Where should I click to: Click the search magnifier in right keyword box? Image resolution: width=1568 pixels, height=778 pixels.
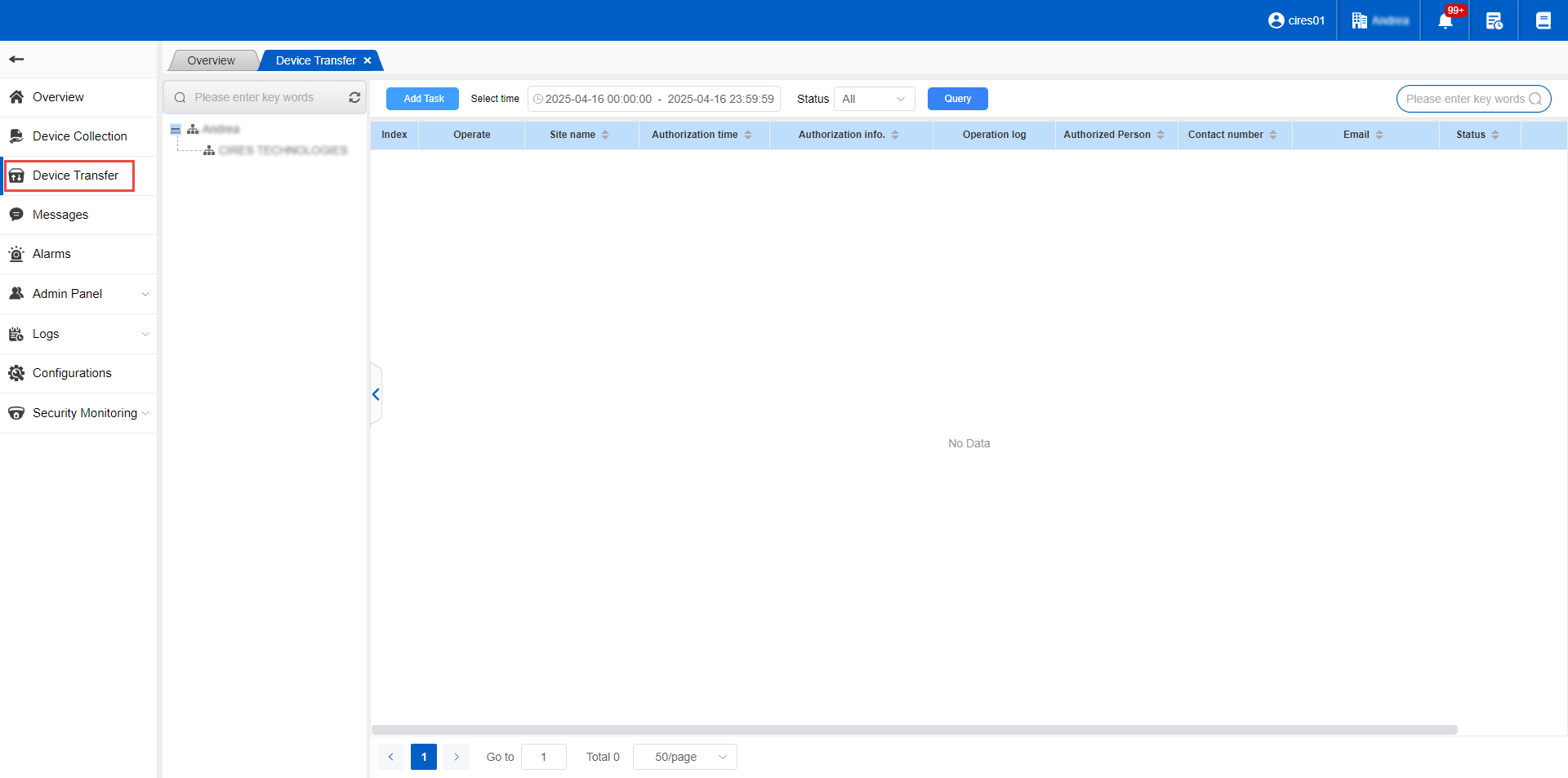click(x=1535, y=99)
